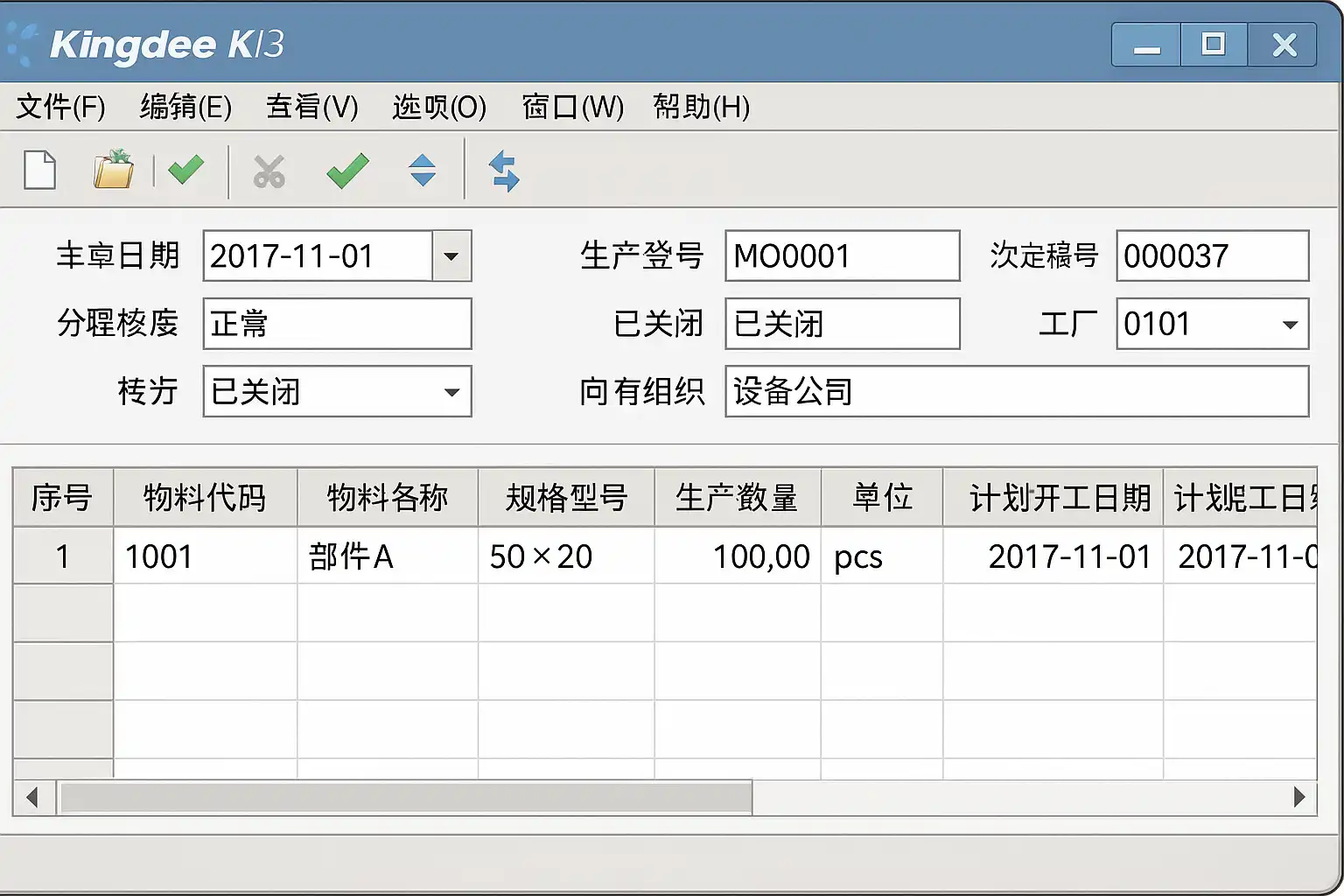The height and width of the screenshot is (896, 1344).
Task: Click the MO0001 order number field
Action: pos(843,255)
